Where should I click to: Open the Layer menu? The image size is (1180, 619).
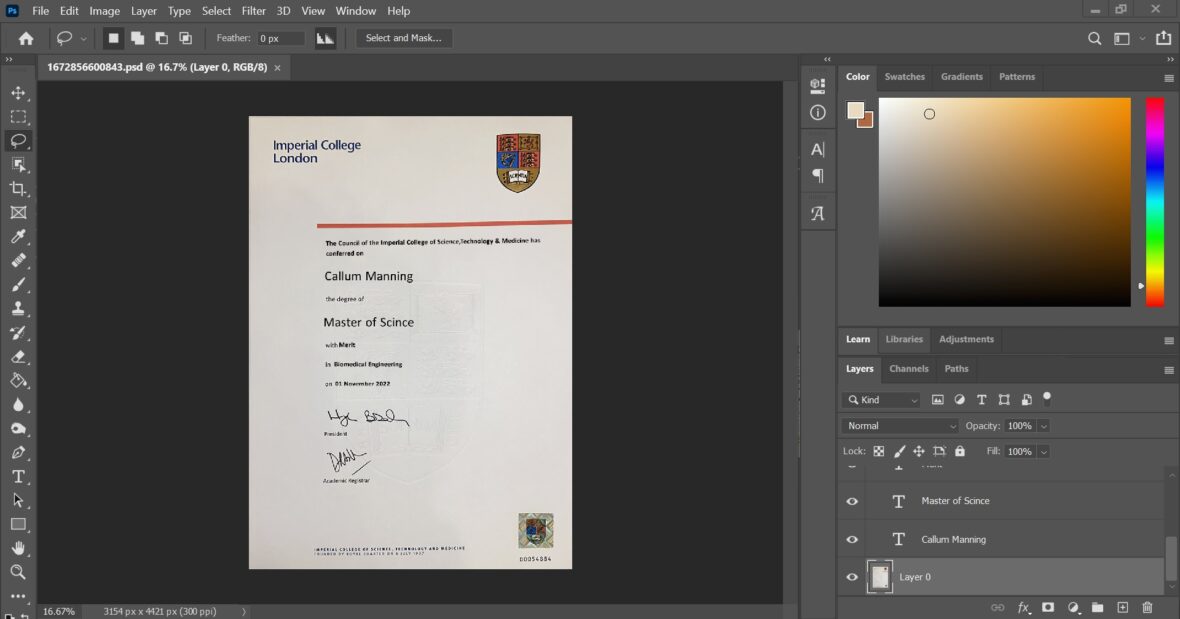click(143, 11)
